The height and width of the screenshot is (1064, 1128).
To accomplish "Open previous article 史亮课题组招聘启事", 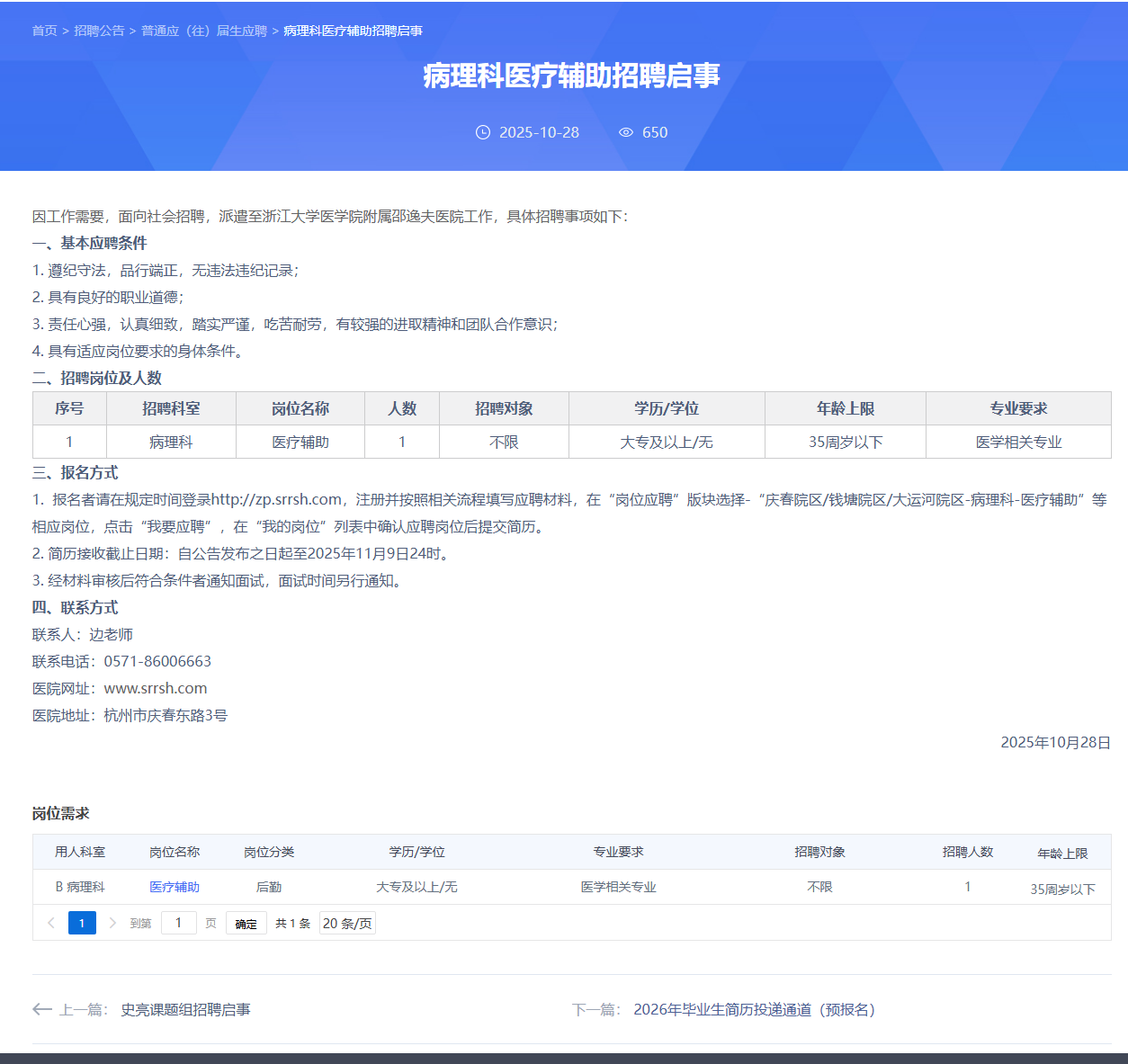I will 185,1009.
